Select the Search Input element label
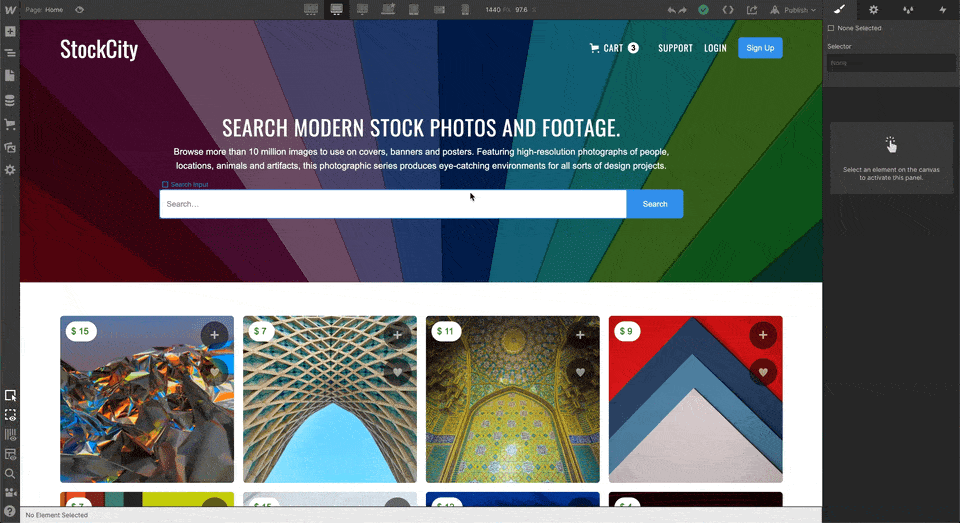 point(185,184)
